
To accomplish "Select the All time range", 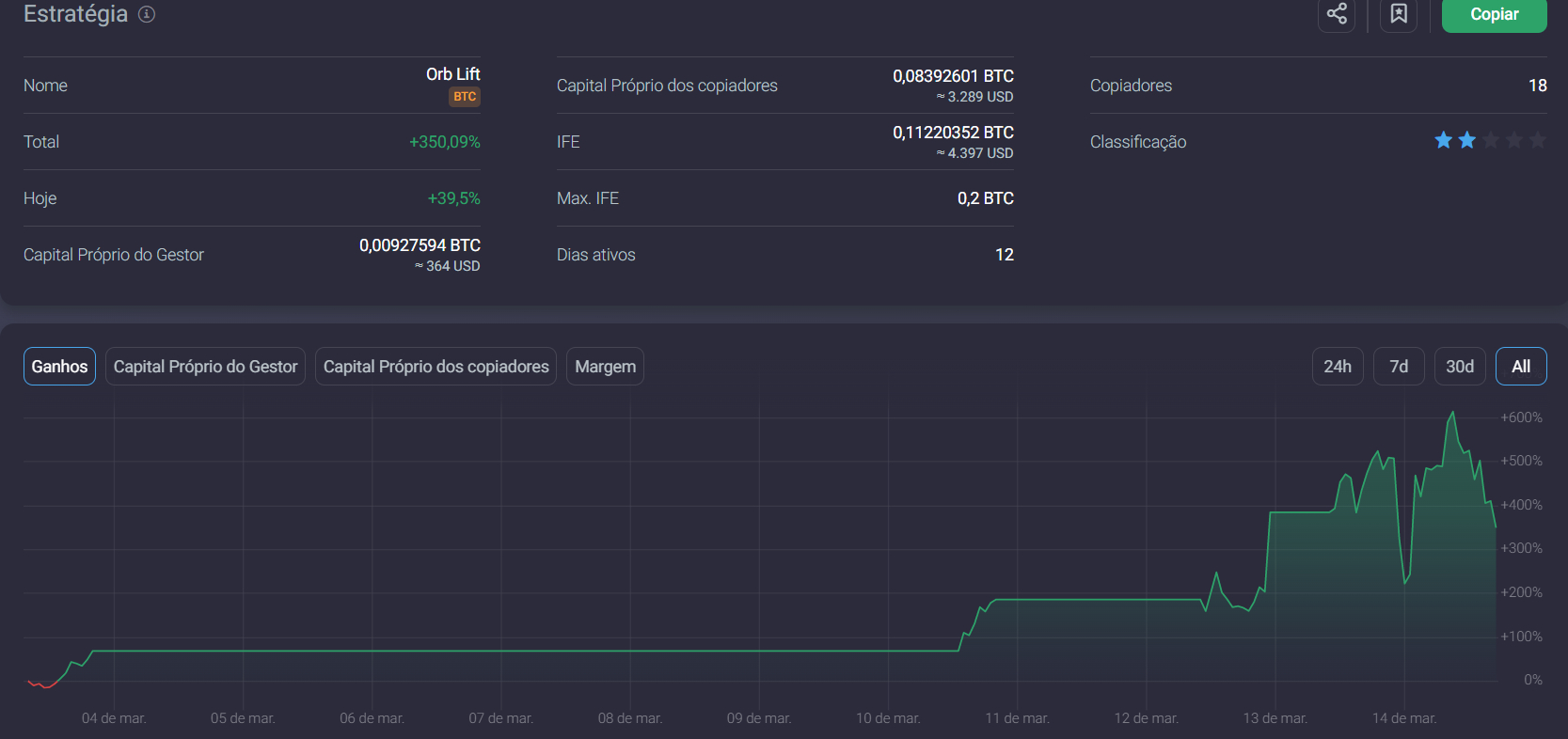I will click(x=1520, y=367).
